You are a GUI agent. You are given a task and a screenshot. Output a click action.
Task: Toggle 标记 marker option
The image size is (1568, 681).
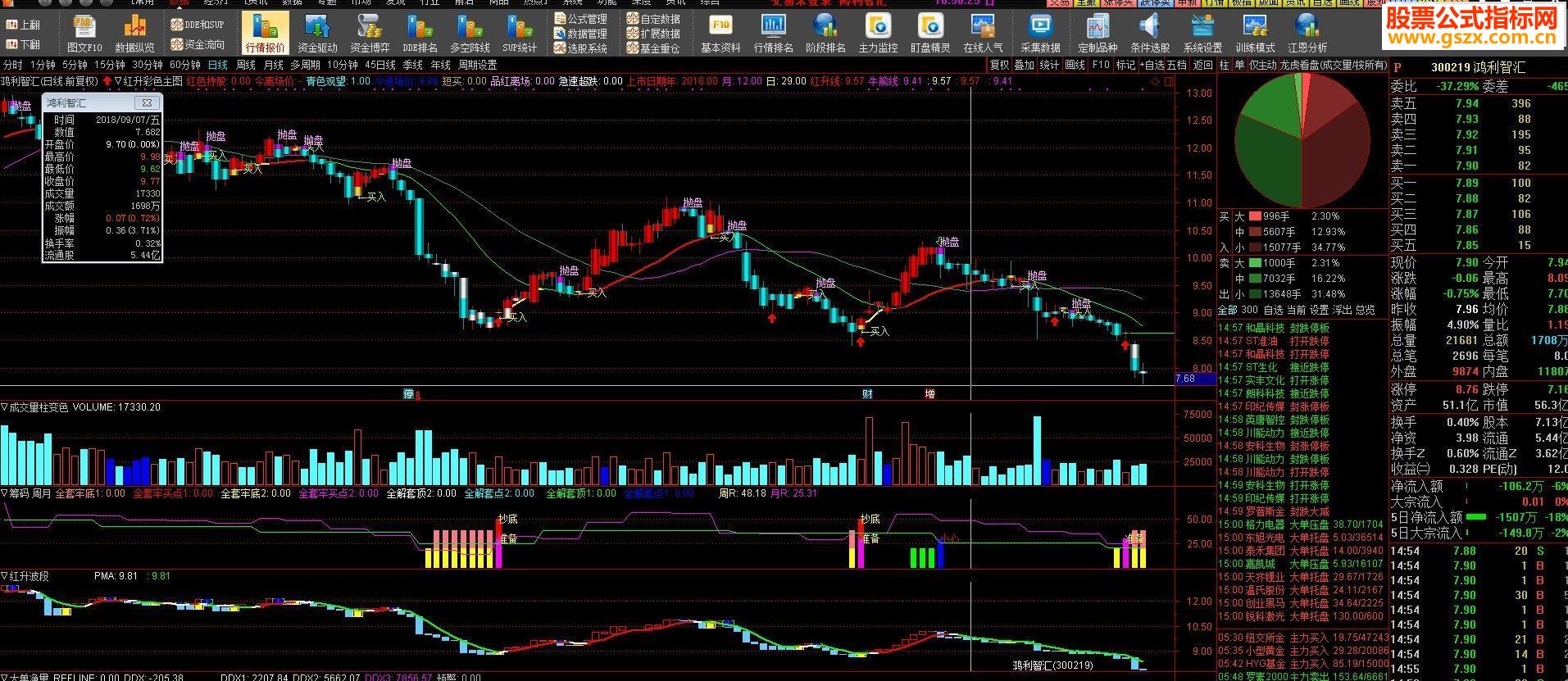tap(1126, 65)
